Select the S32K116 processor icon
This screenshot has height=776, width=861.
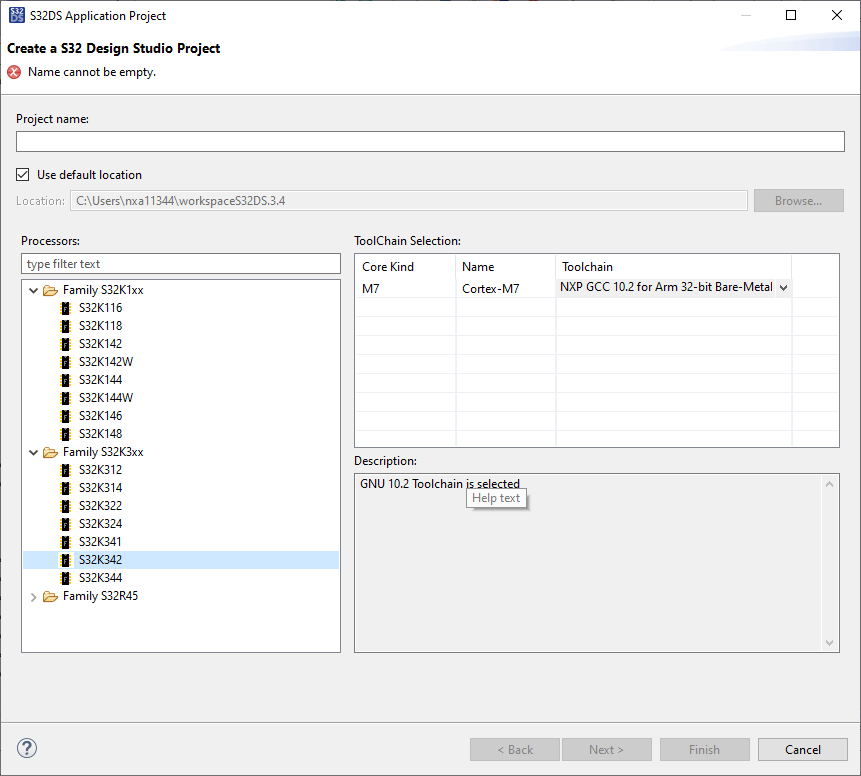point(66,307)
